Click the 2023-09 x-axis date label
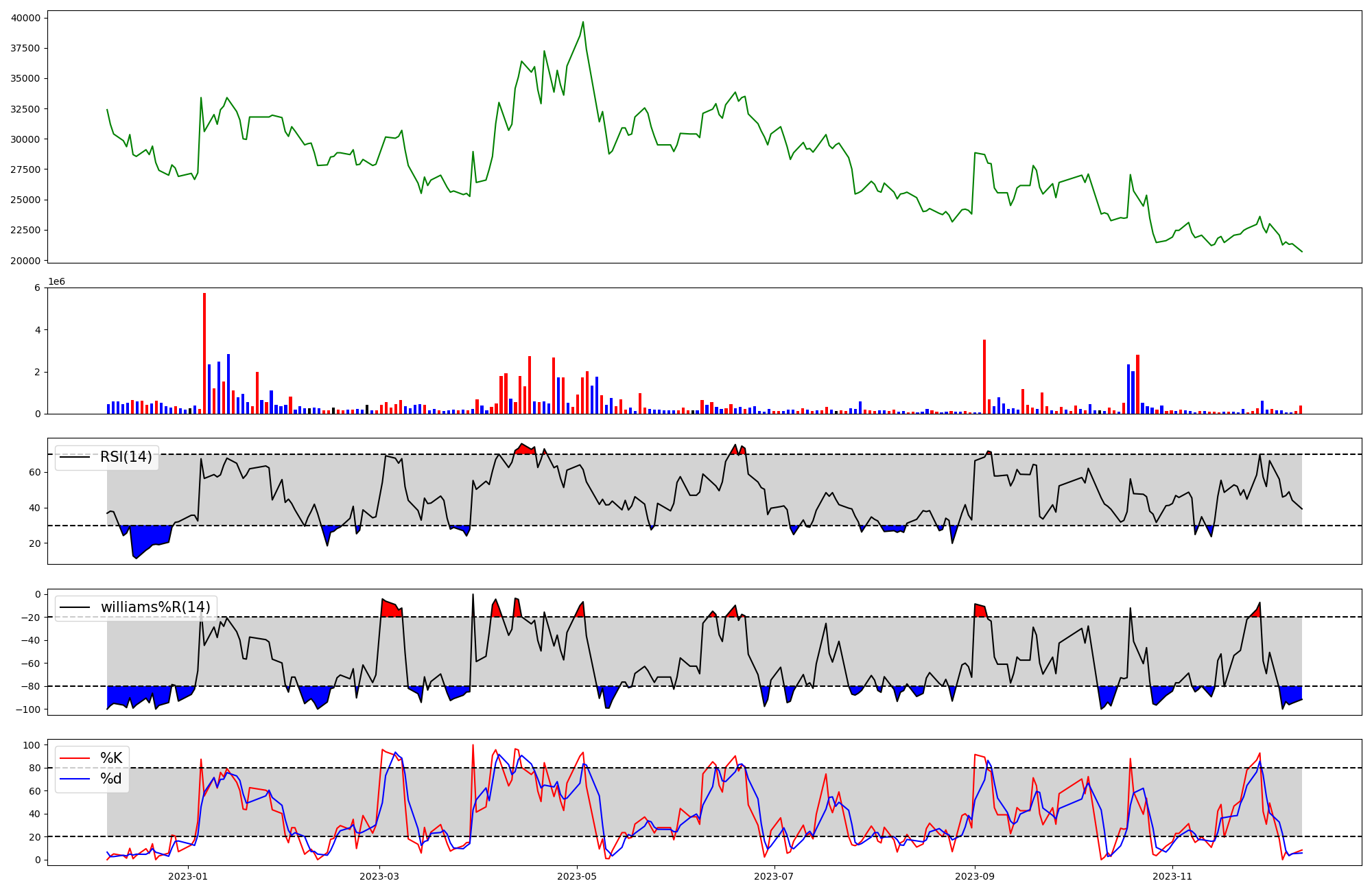Image resolution: width=1372 pixels, height=892 pixels. point(974,876)
